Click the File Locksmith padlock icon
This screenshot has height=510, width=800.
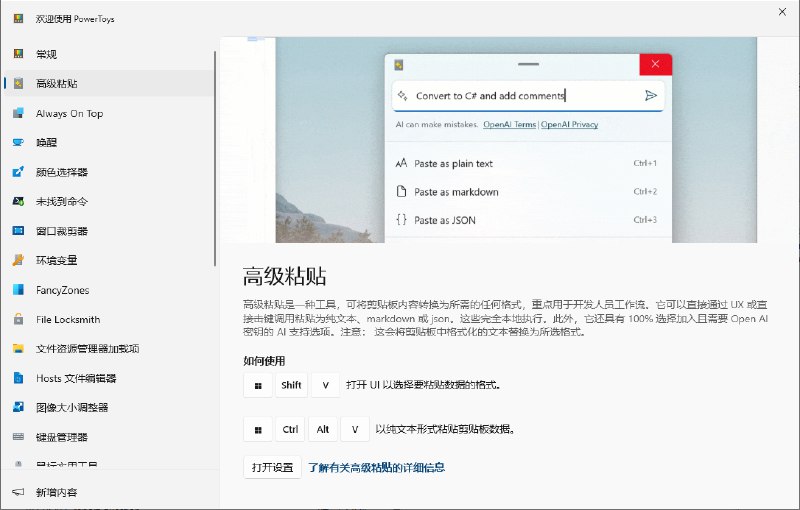18,319
